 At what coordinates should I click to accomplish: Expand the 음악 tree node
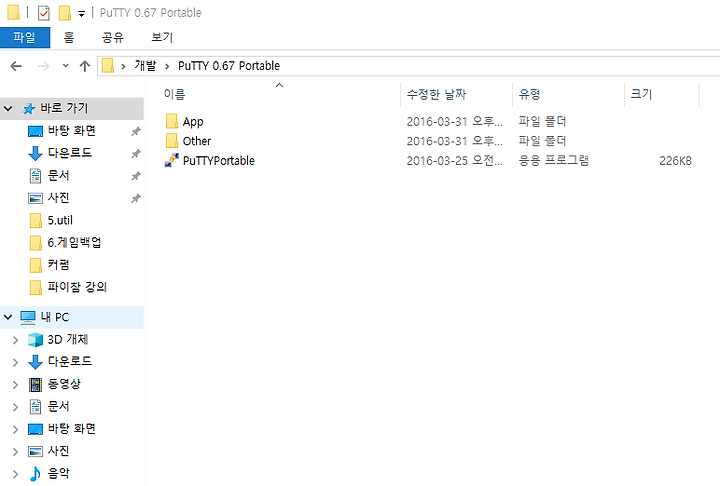15,475
